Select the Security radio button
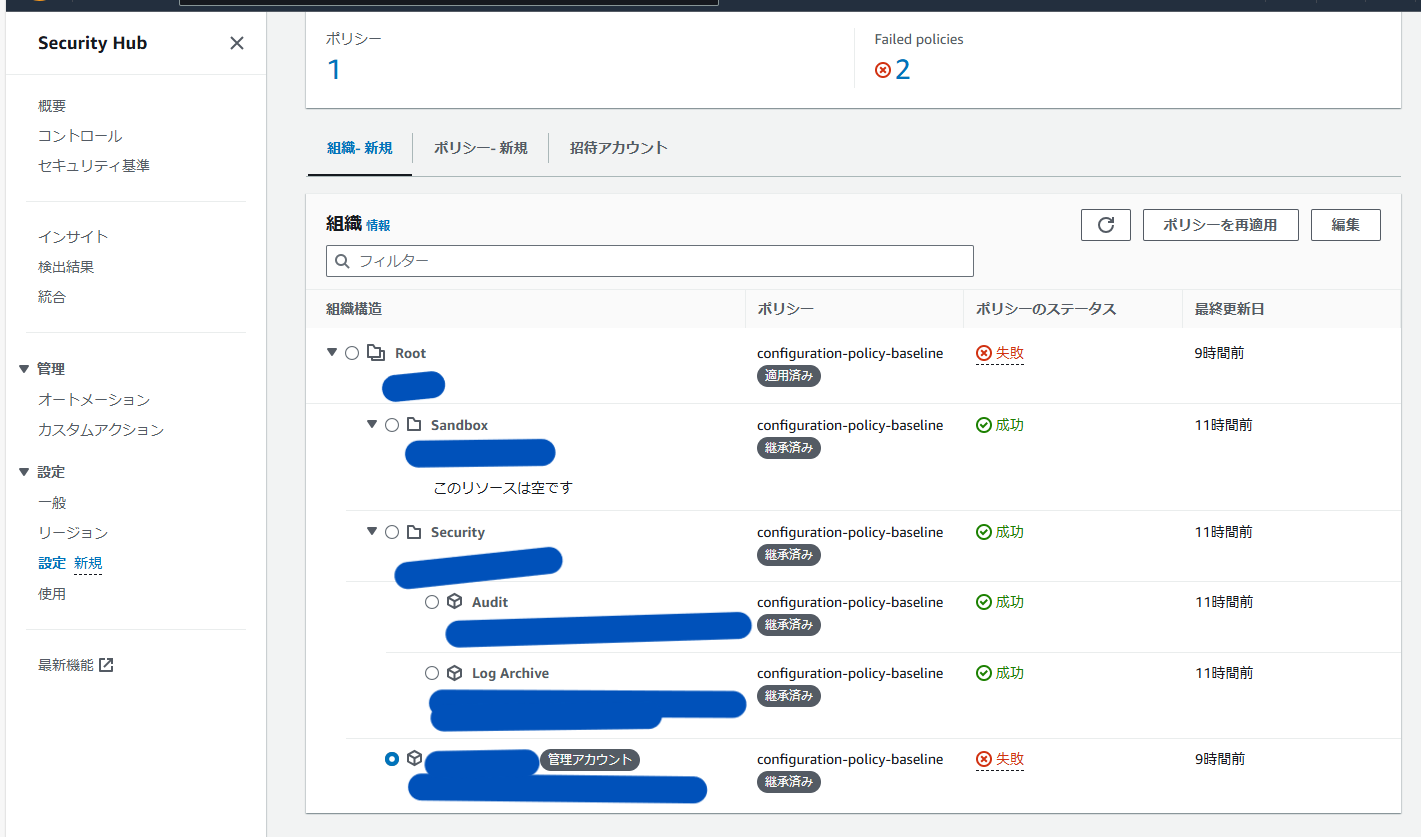1421x837 pixels. tap(392, 532)
